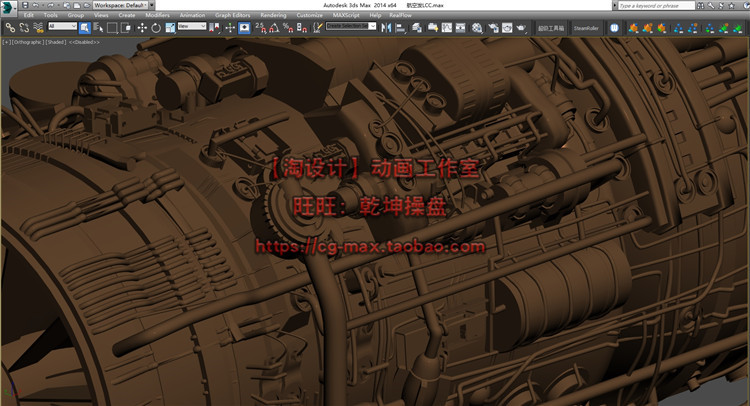Click the Select and Link tool

pyautogui.click(x=9, y=28)
